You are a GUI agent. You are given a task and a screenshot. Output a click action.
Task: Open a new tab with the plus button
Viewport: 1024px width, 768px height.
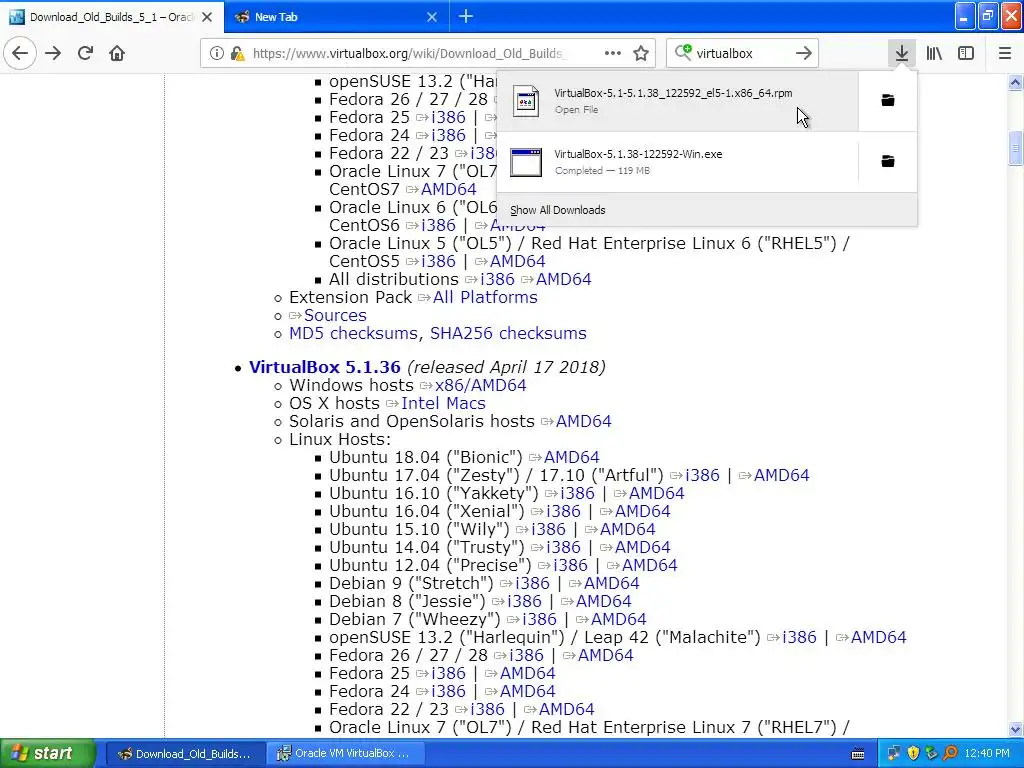tap(466, 16)
